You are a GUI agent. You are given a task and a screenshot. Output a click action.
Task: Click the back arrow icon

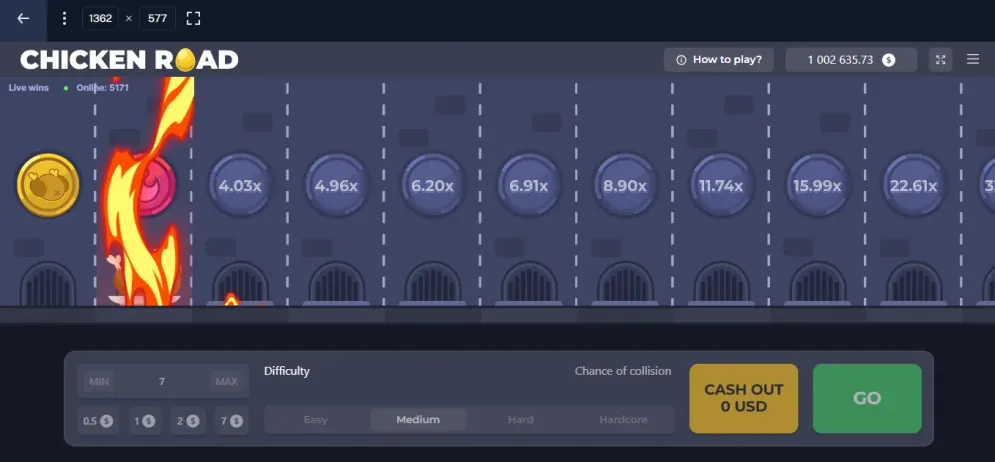23,18
